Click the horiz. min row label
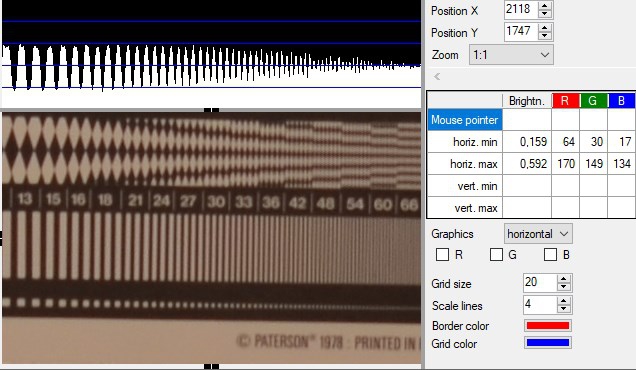Image resolution: width=636 pixels, height=370 pixels. coord(465,142)
